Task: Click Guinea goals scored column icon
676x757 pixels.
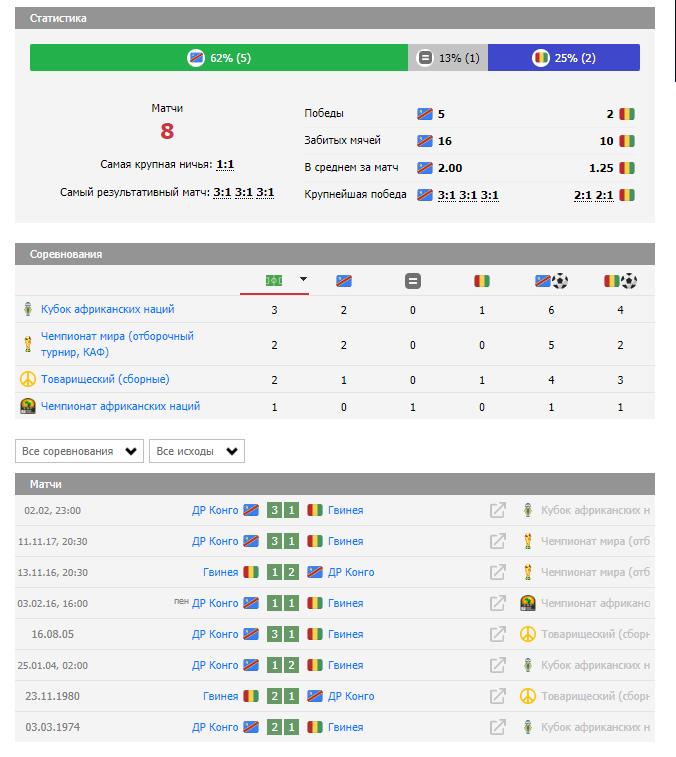Action: click(620, 282)
